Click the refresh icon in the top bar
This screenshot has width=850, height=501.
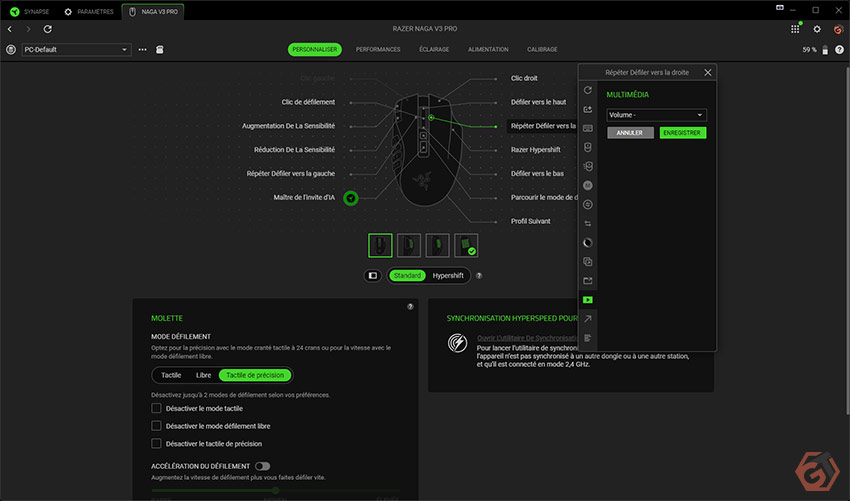48,29
